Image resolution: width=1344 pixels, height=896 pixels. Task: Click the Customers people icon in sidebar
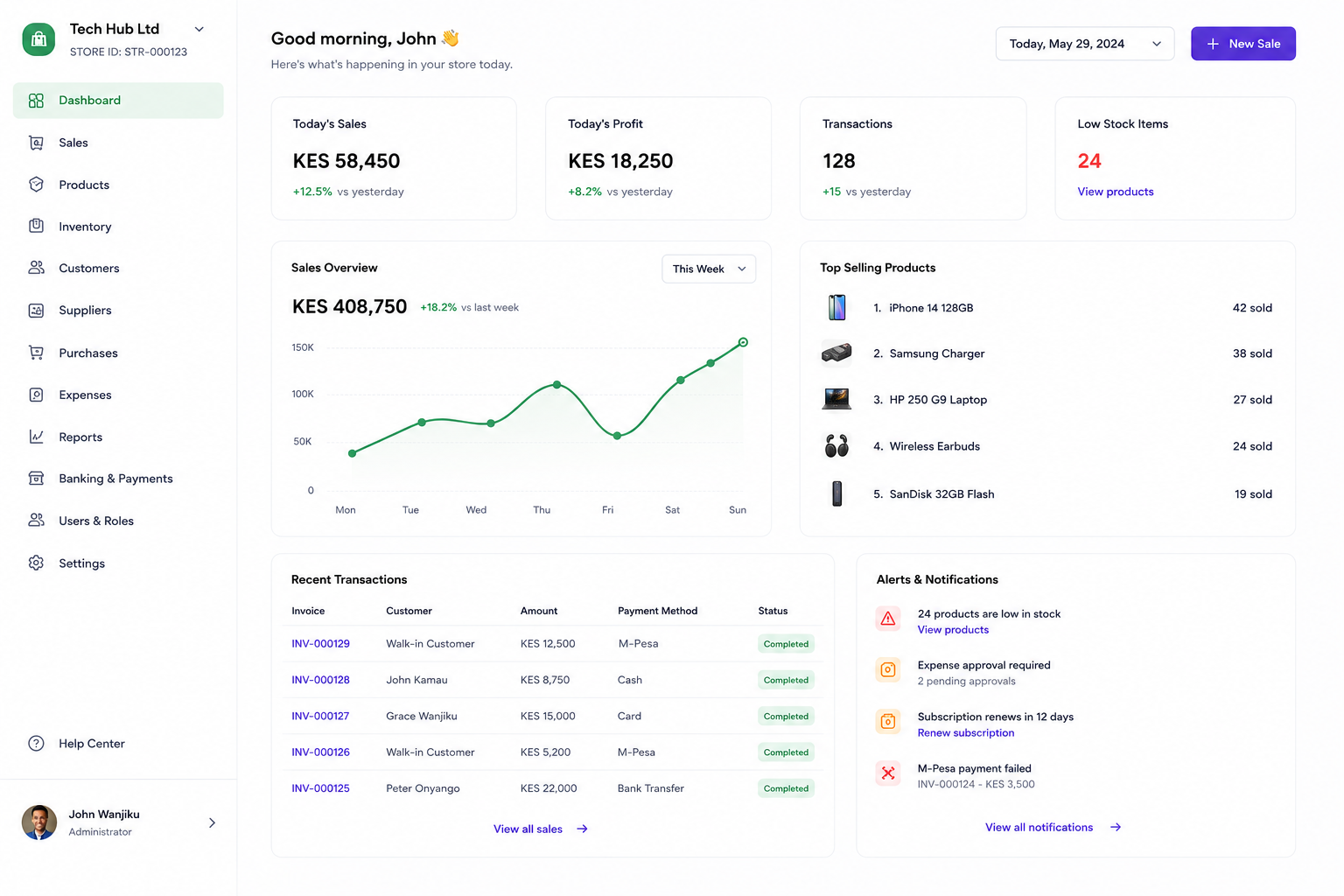coord(36,268)
